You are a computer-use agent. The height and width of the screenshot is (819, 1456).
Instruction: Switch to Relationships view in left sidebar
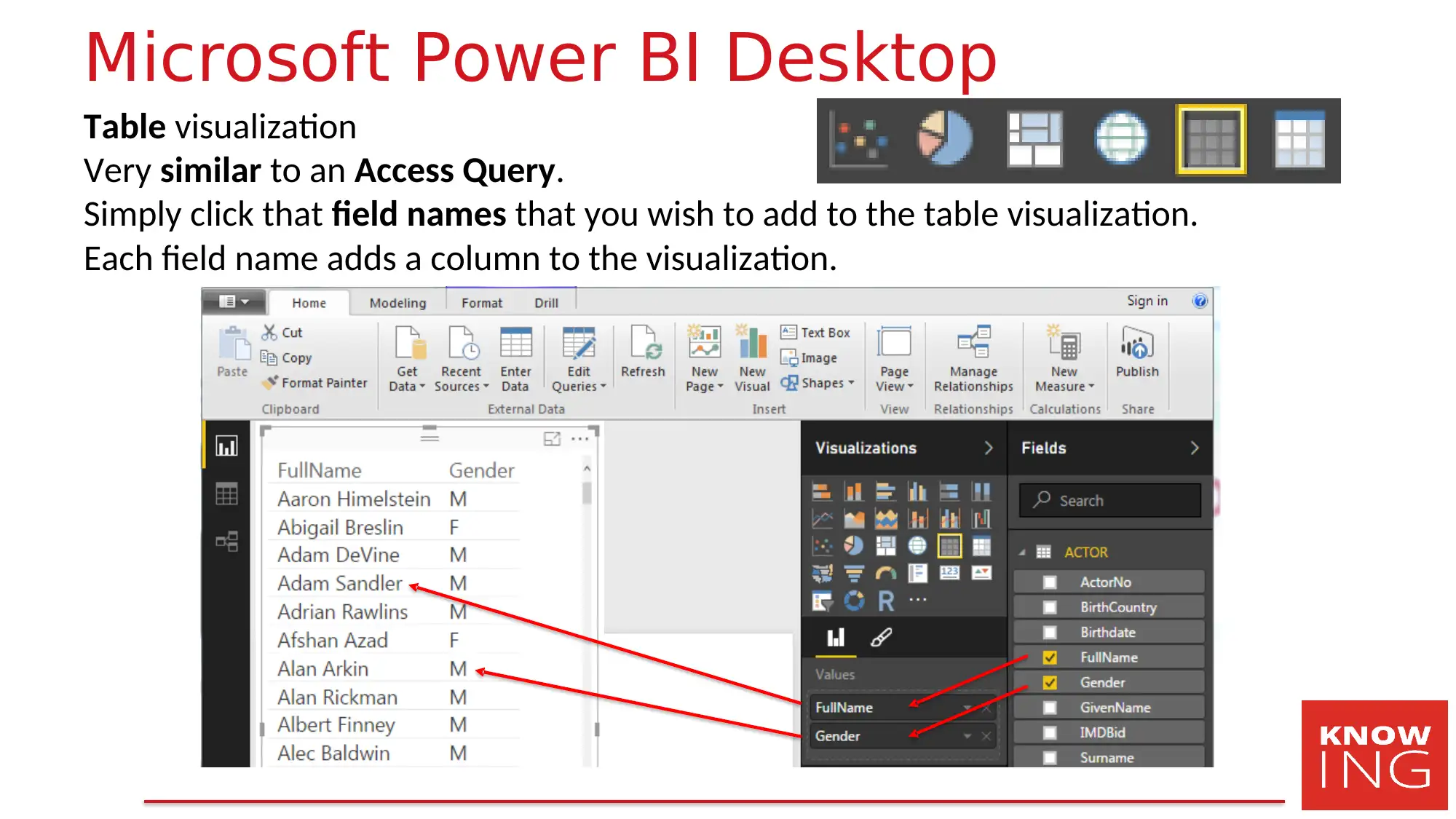click(226, 541)
